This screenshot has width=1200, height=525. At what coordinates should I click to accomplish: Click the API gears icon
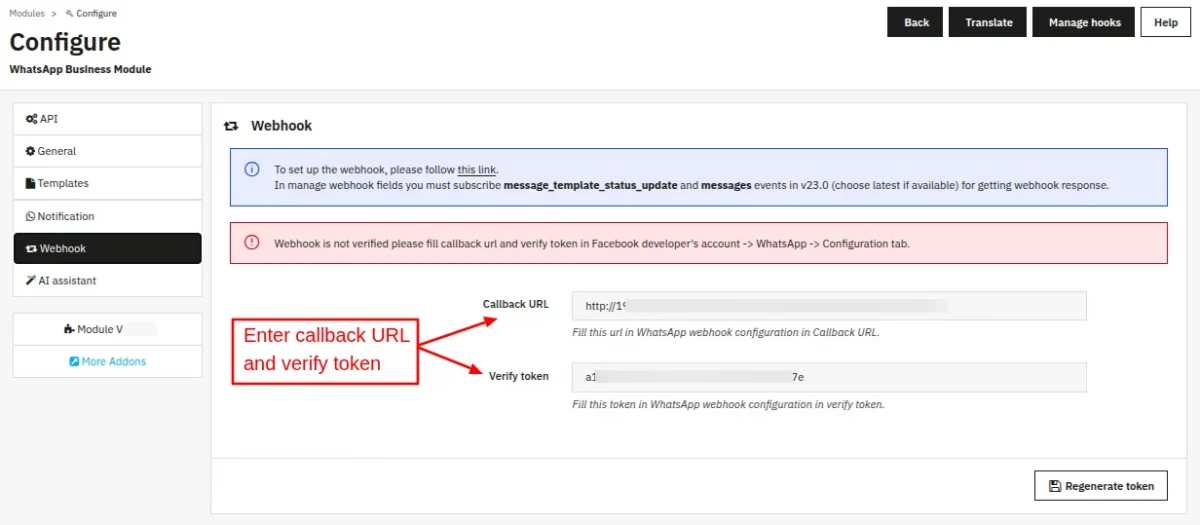pyautogui.click(x=31, y=119)
